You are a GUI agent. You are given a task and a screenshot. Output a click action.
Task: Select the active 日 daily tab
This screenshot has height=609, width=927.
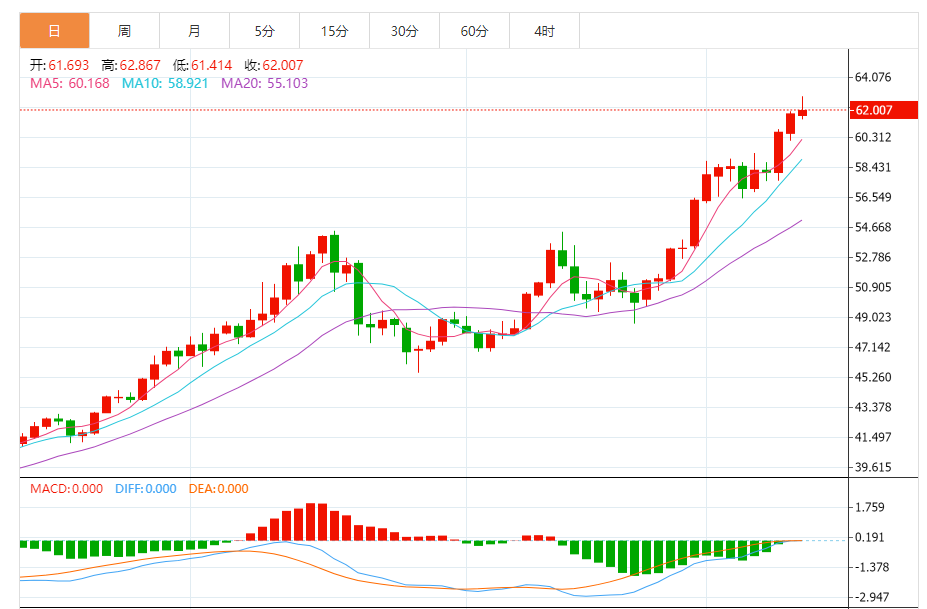coord(54,31)
